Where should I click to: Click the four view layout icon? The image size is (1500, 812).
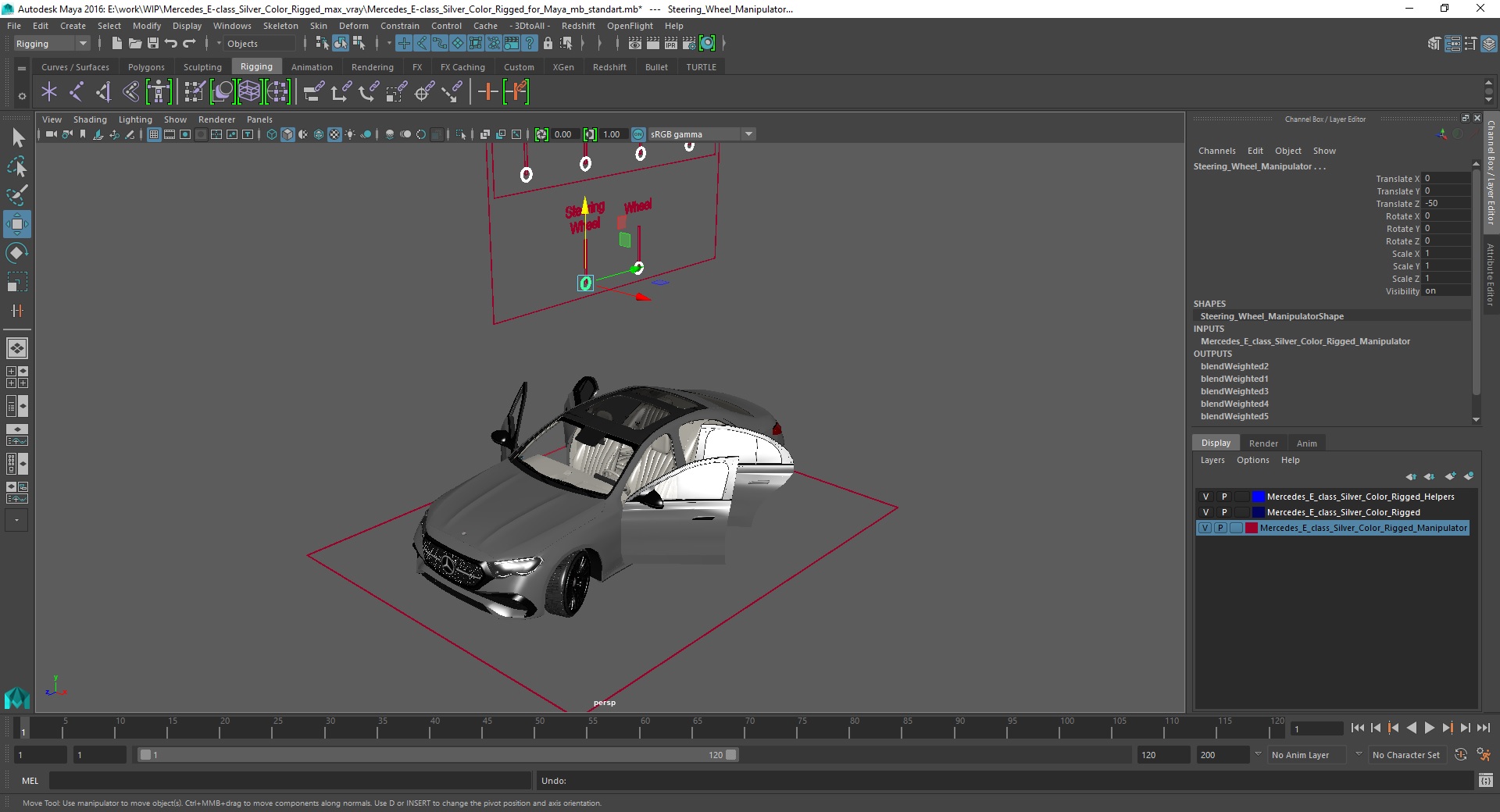16,377
